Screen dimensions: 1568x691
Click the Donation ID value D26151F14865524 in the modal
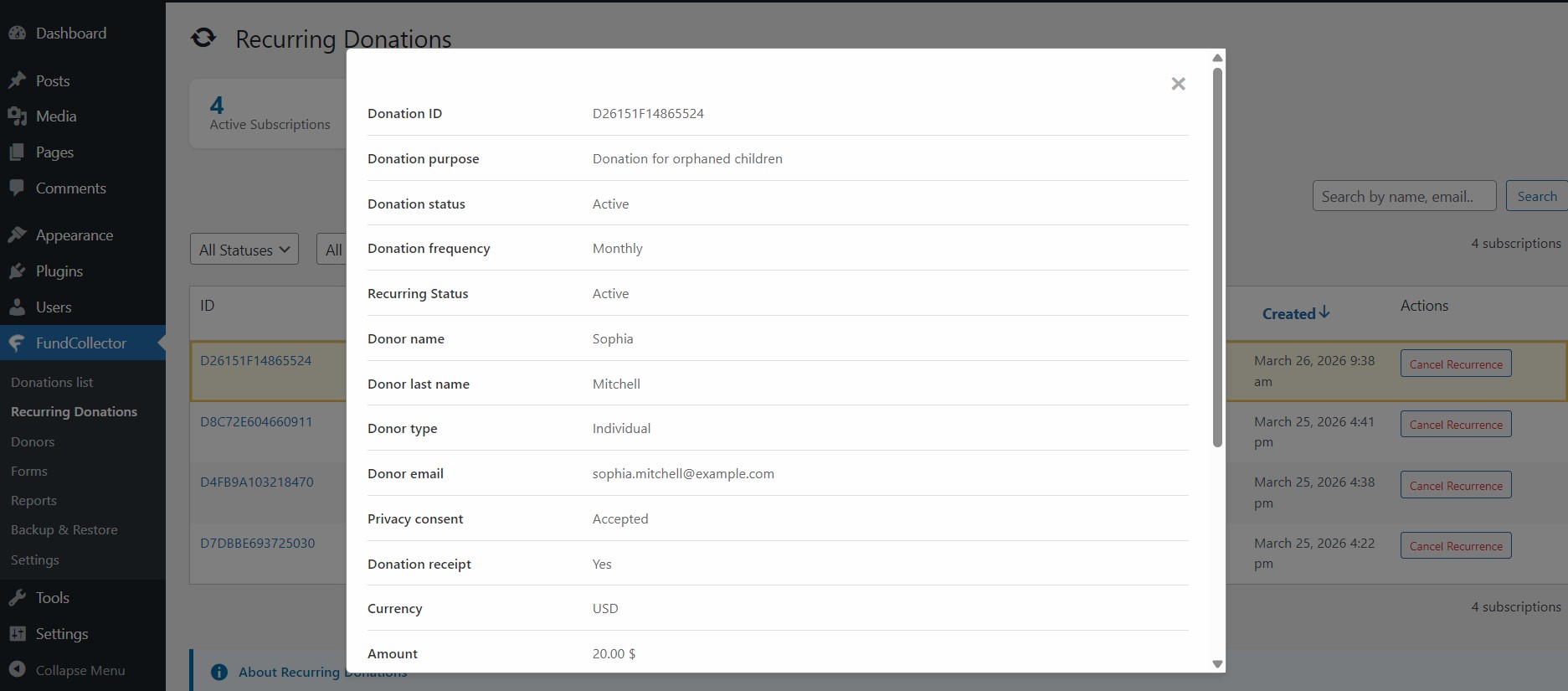(648, 114)
